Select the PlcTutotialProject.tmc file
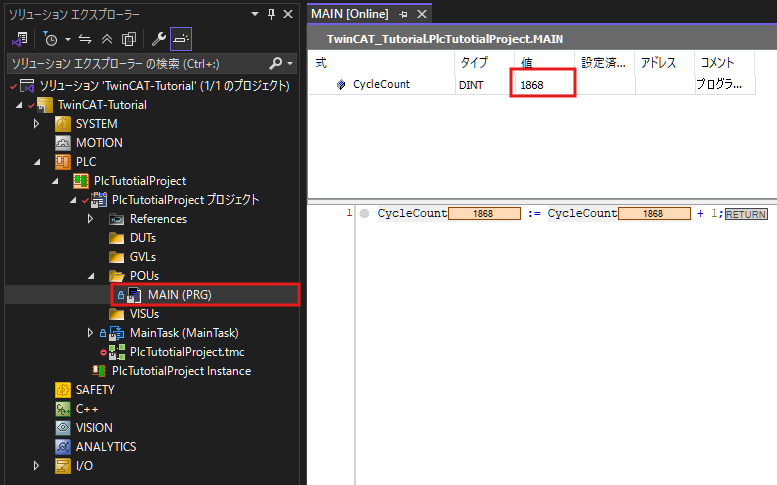 click(187, 352)
